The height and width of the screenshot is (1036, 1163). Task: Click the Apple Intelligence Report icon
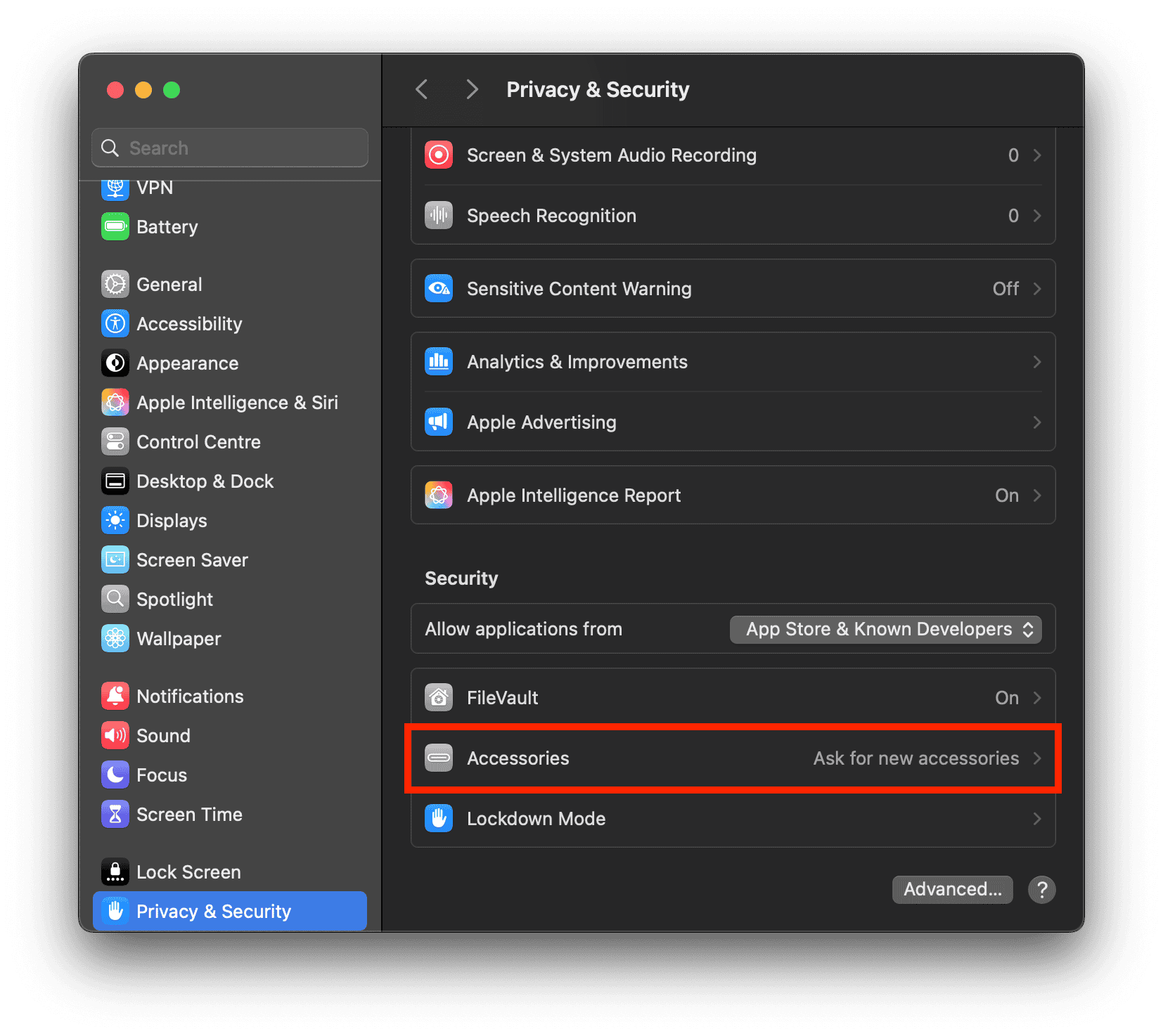(x=439, y=495)
